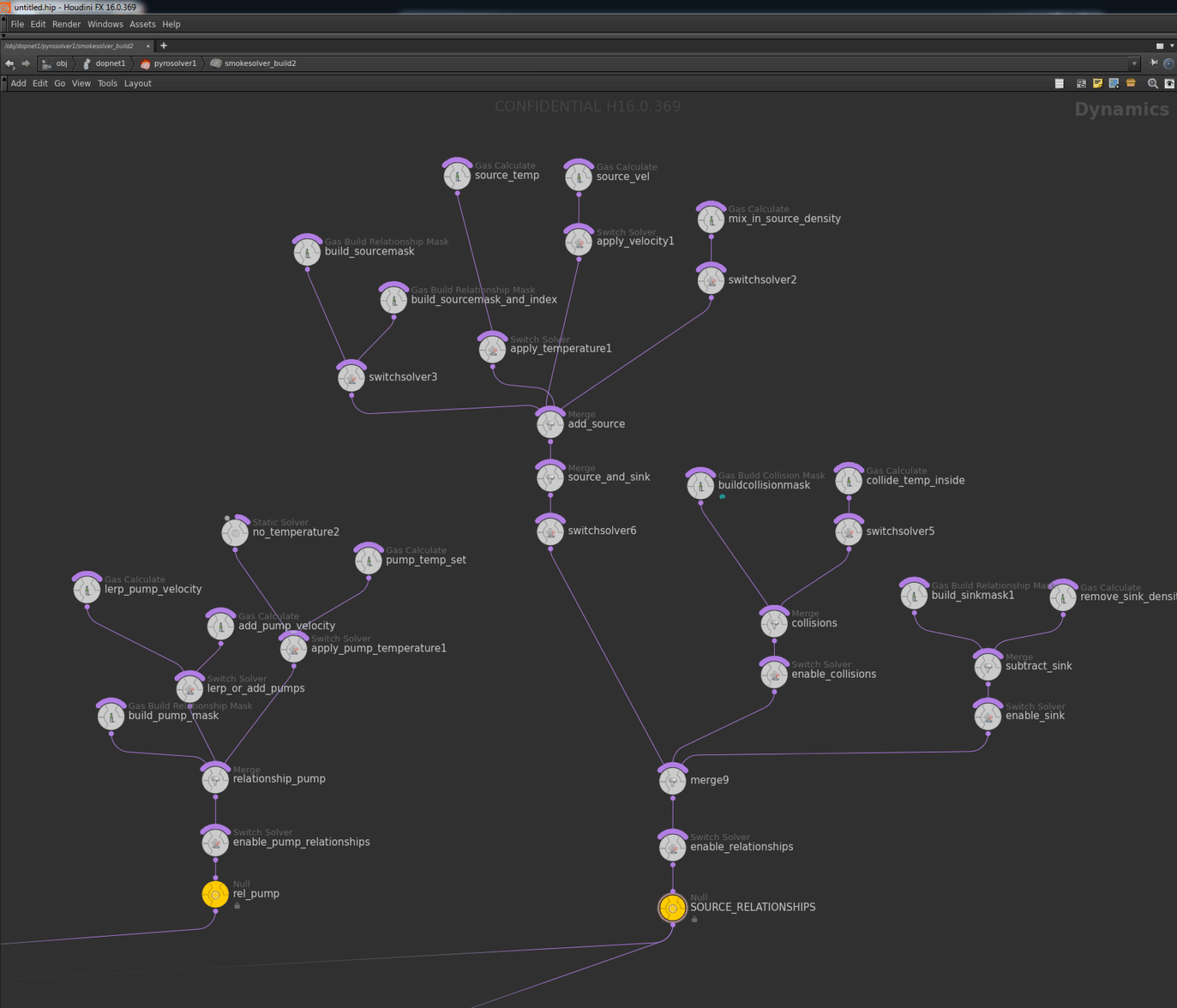
Task: Expand the menu handle left of Add
Action: click(4, 84)
